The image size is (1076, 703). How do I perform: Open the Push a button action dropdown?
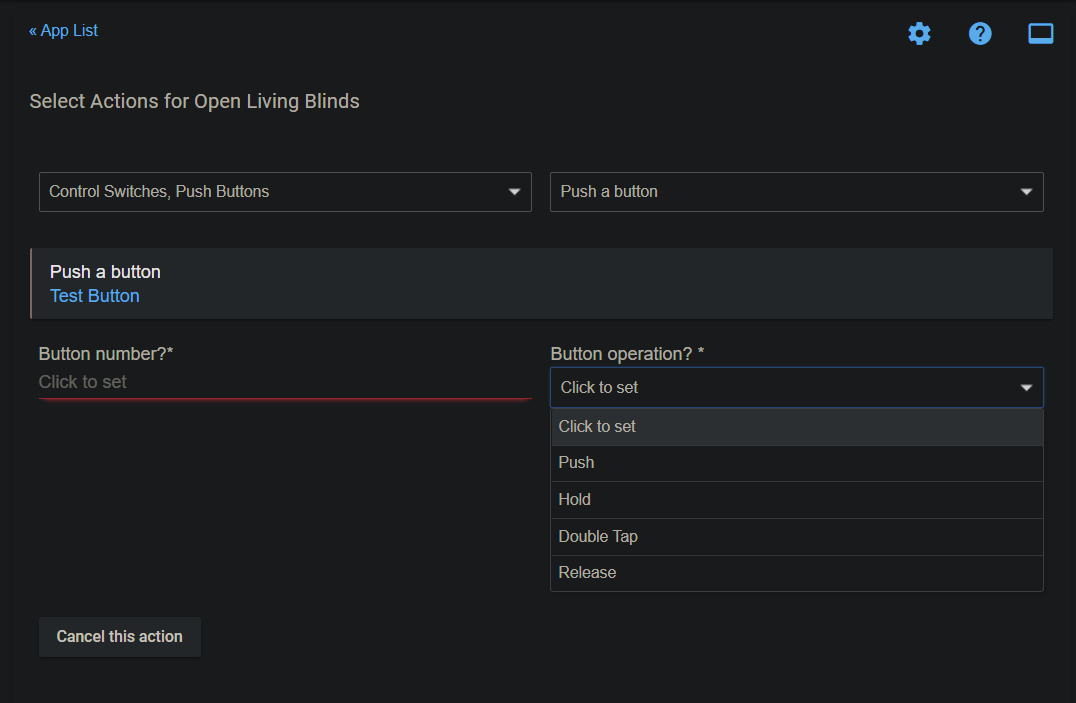coord(797,191)
